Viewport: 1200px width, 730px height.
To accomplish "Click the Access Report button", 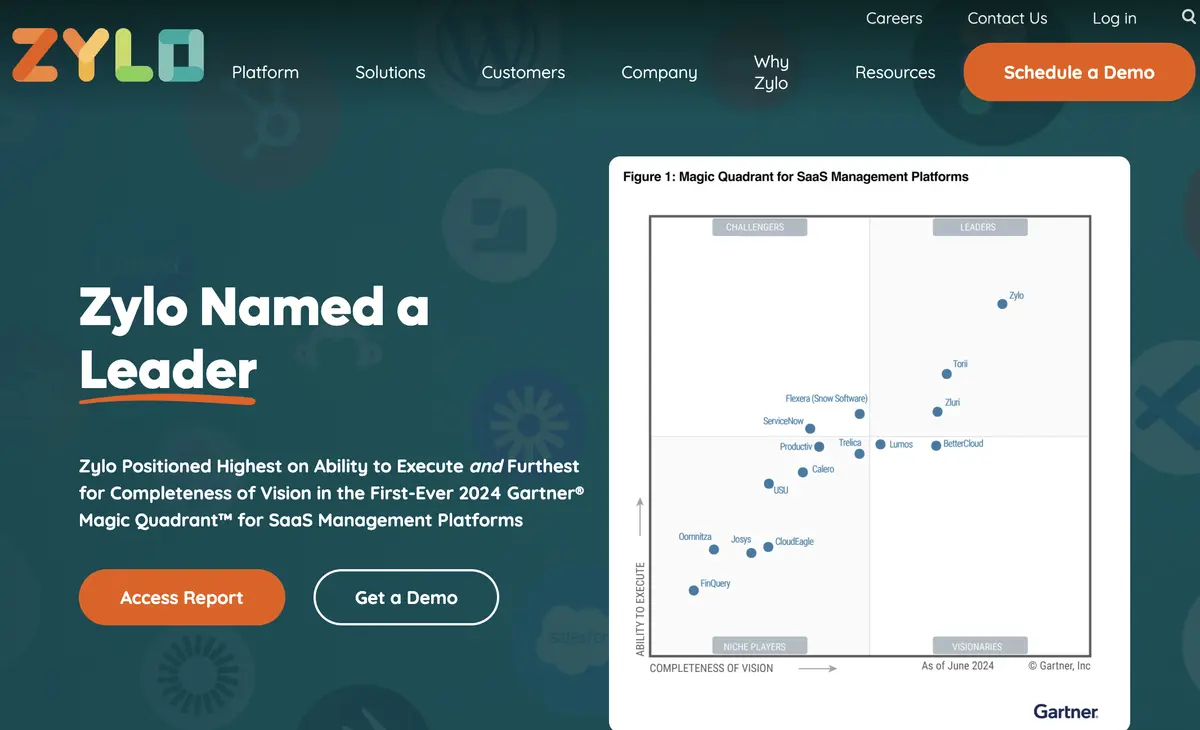I will (x=181, y=597).
